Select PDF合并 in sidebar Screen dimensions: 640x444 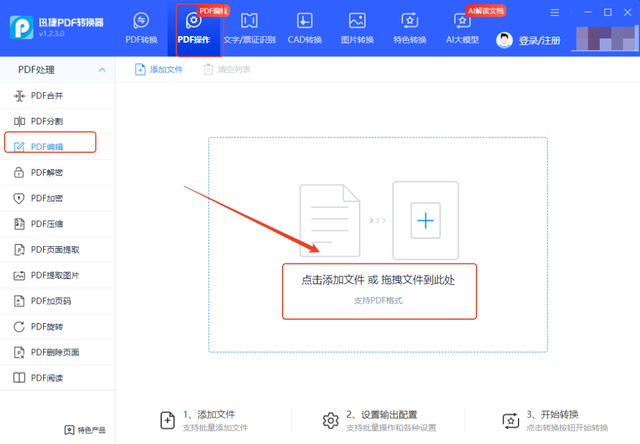point(58,95)
